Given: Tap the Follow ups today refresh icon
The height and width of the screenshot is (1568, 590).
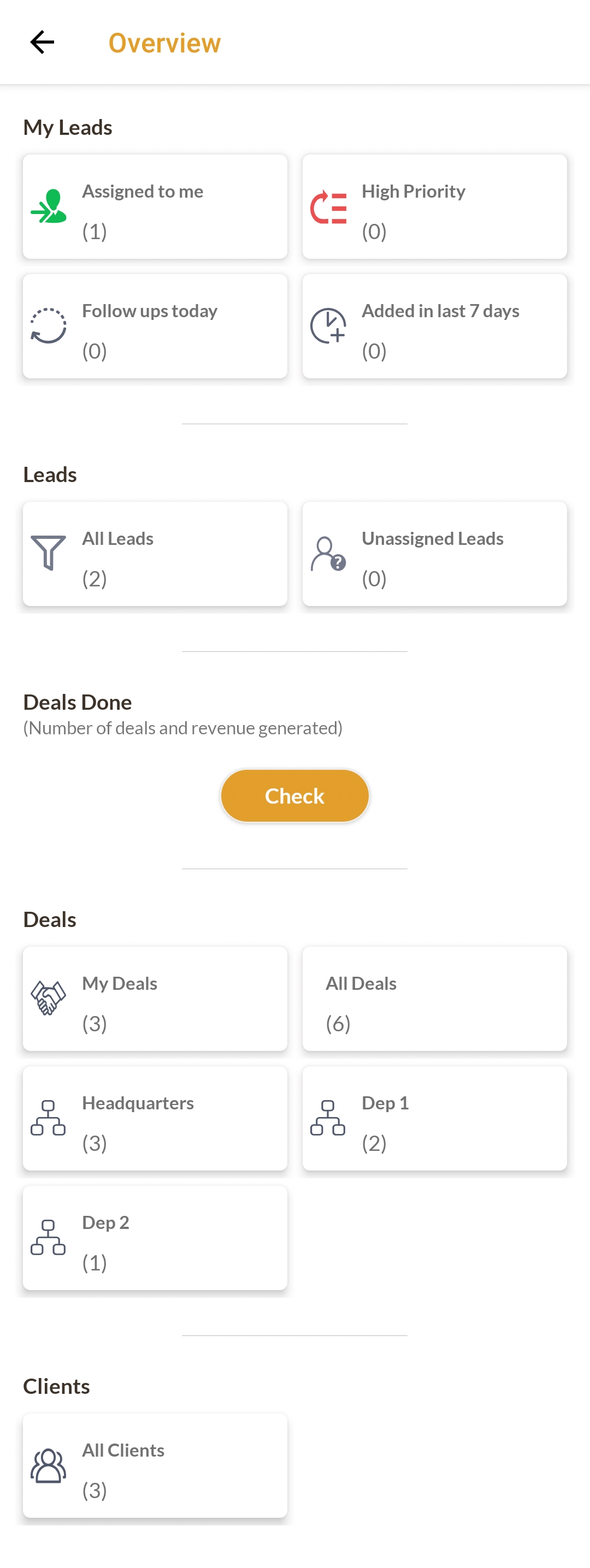Looking at the screenshot, I should (48, 325).
